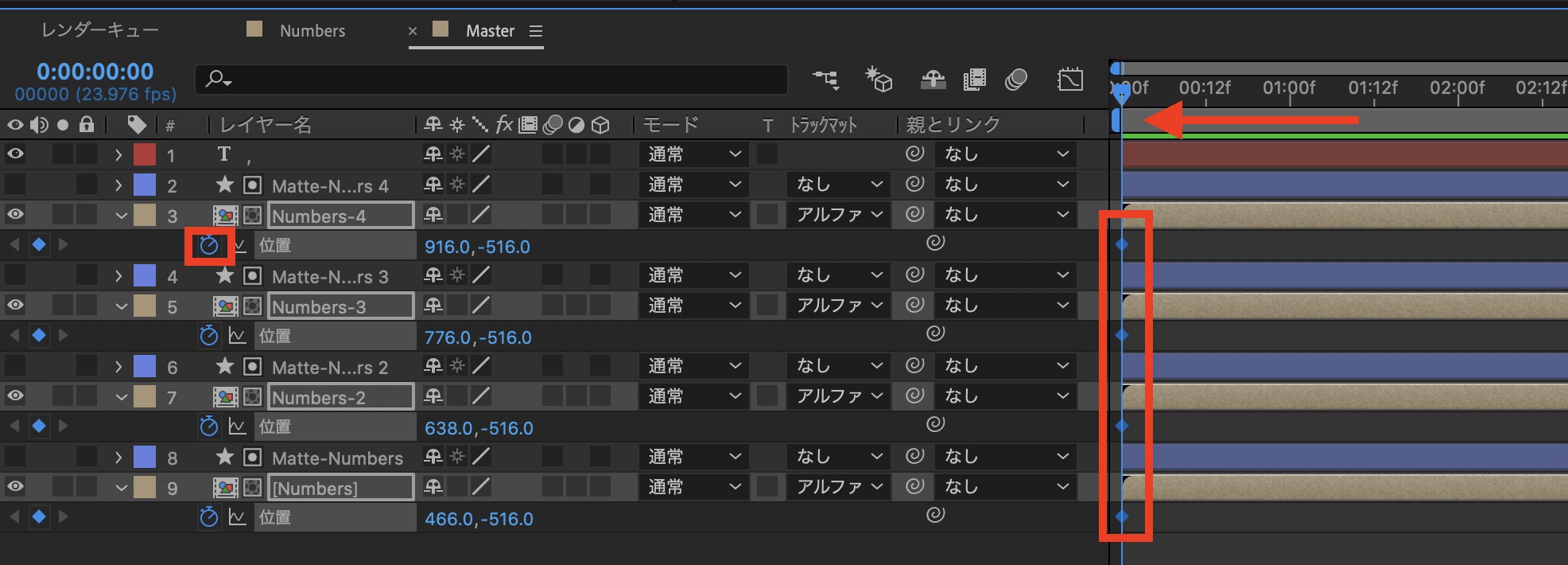Collapse the Numbers-2 layer properties
Viewport: 1568px width, 565px height.
tap(121, 397)
